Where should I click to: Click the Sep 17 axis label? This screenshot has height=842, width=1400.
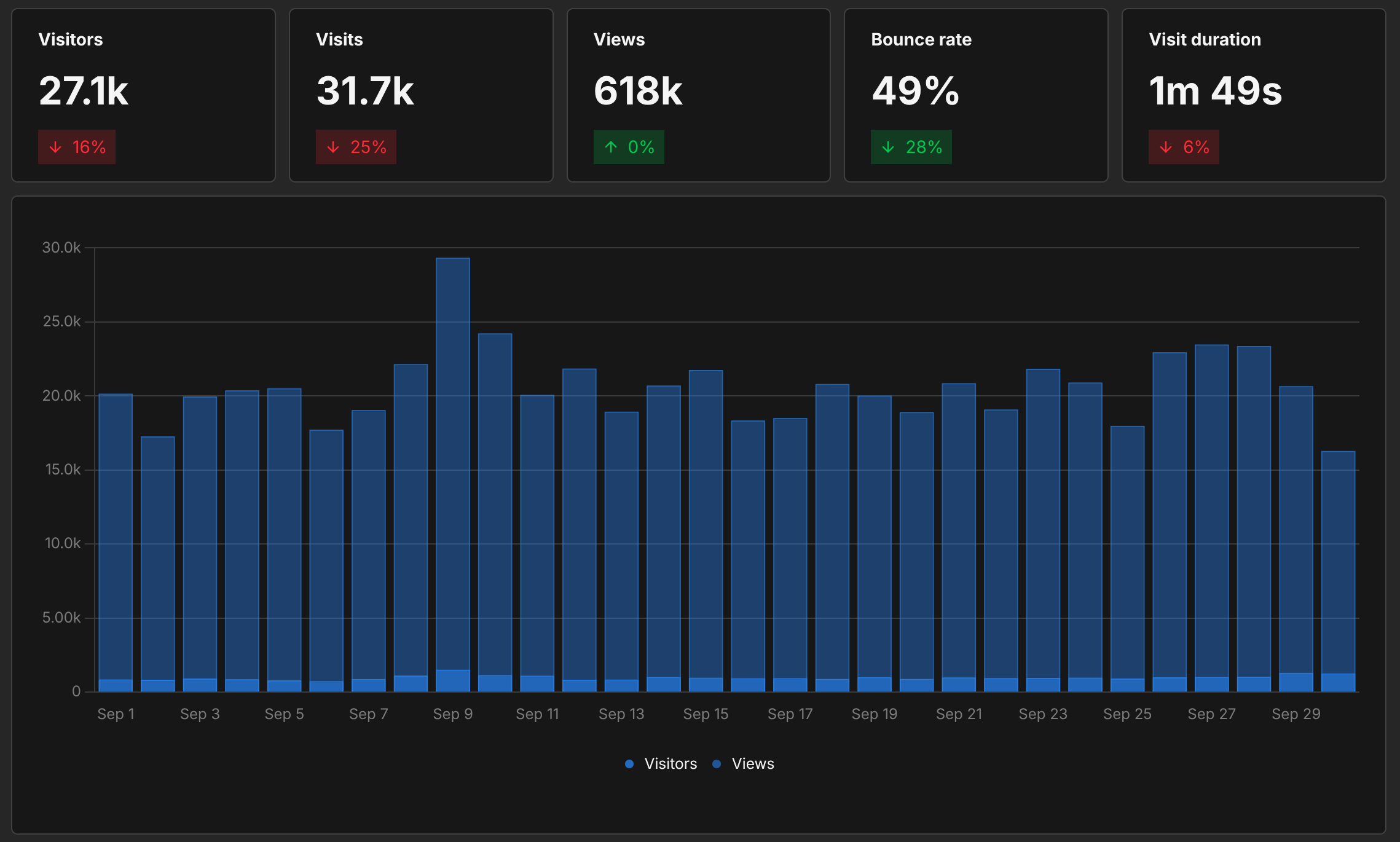790,714
